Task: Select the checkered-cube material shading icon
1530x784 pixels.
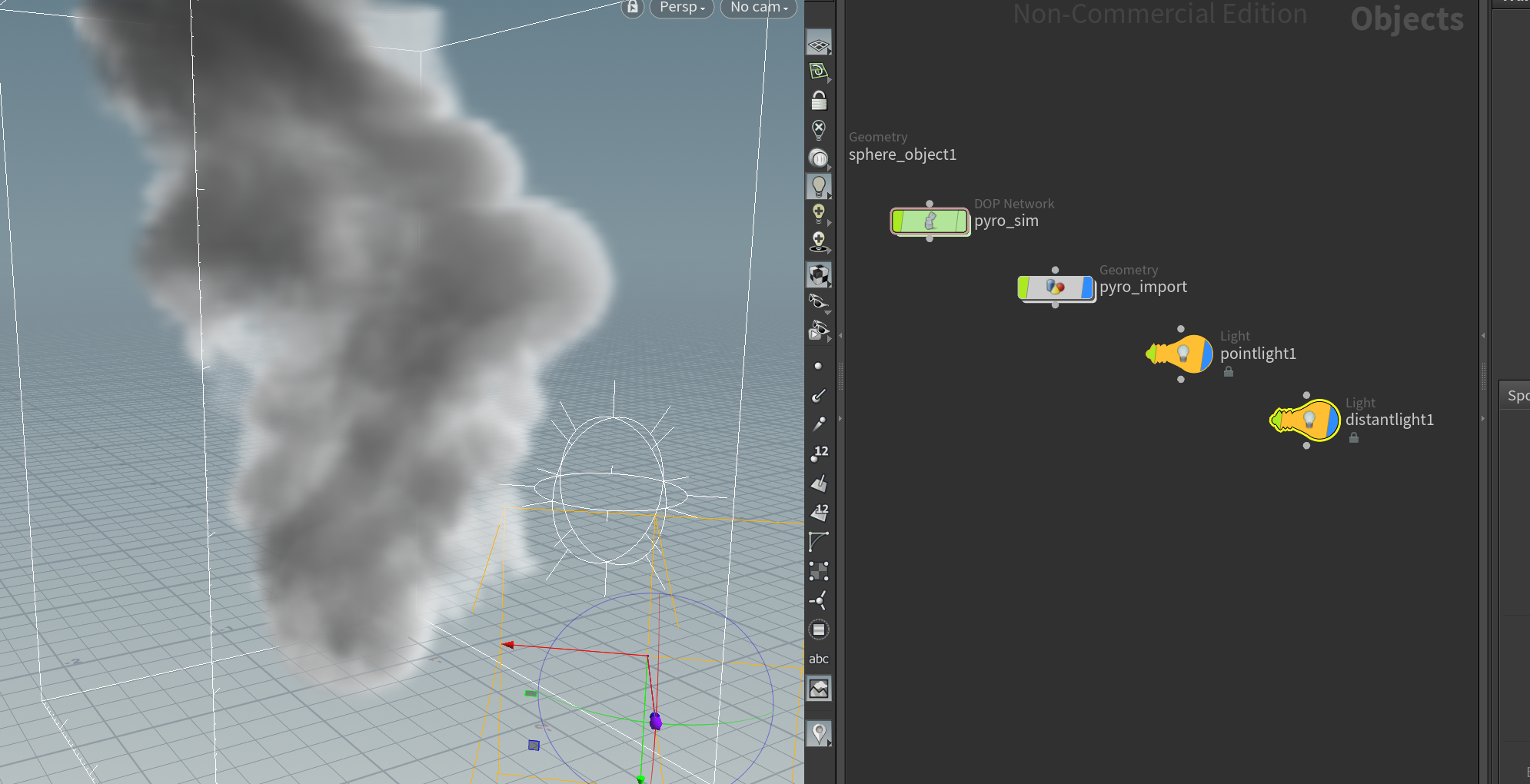Action: tap(819, 274)
